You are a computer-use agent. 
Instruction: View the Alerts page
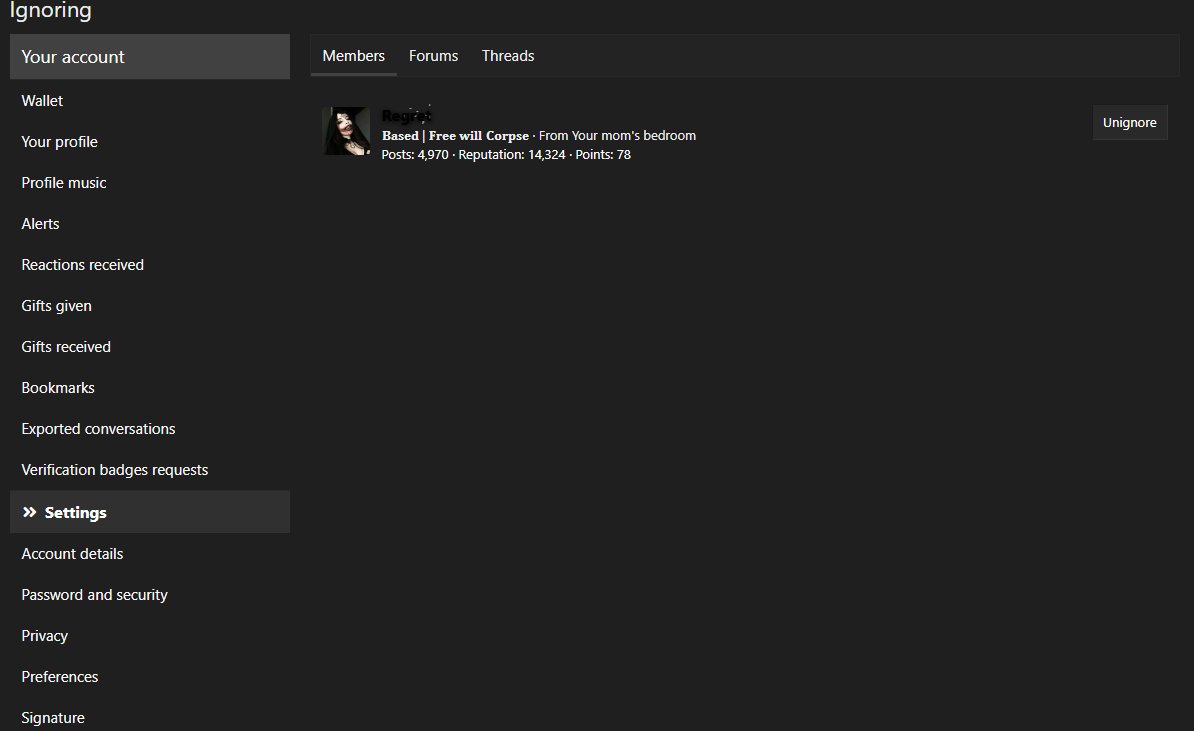tap(150, 224)
